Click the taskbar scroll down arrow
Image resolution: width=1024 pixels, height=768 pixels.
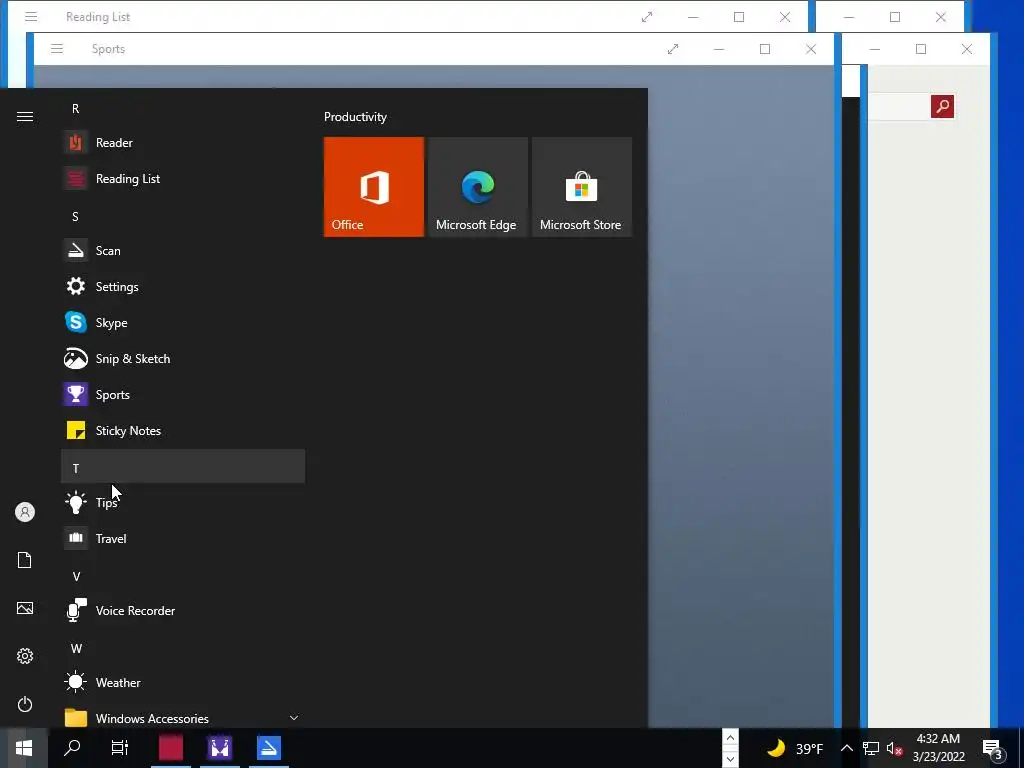pos(730,758)
